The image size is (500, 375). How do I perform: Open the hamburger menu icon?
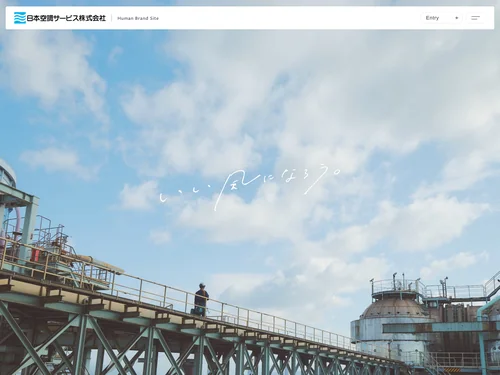coord(476,18)
